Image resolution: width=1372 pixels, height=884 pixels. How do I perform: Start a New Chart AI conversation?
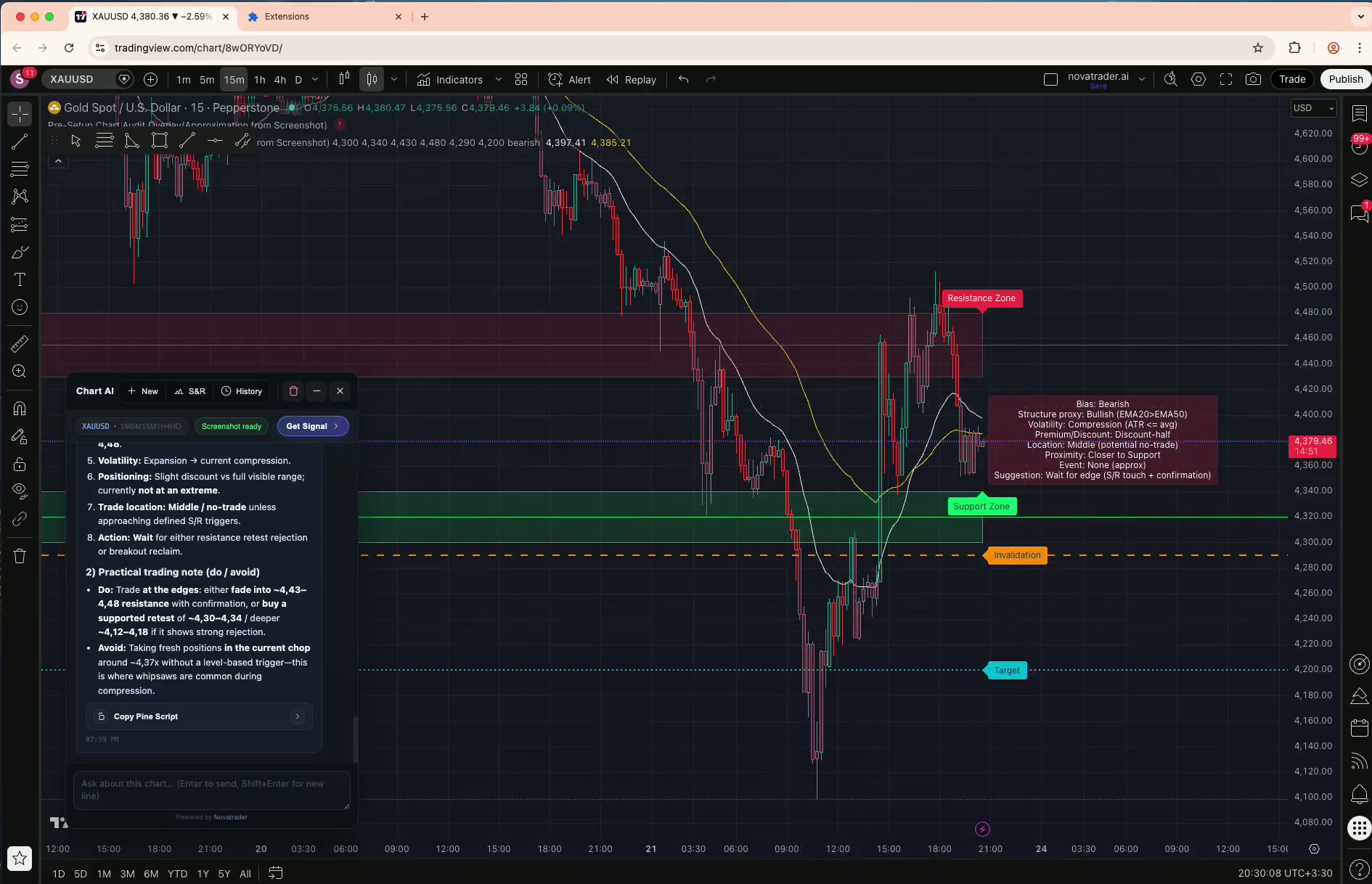(143, 391)
